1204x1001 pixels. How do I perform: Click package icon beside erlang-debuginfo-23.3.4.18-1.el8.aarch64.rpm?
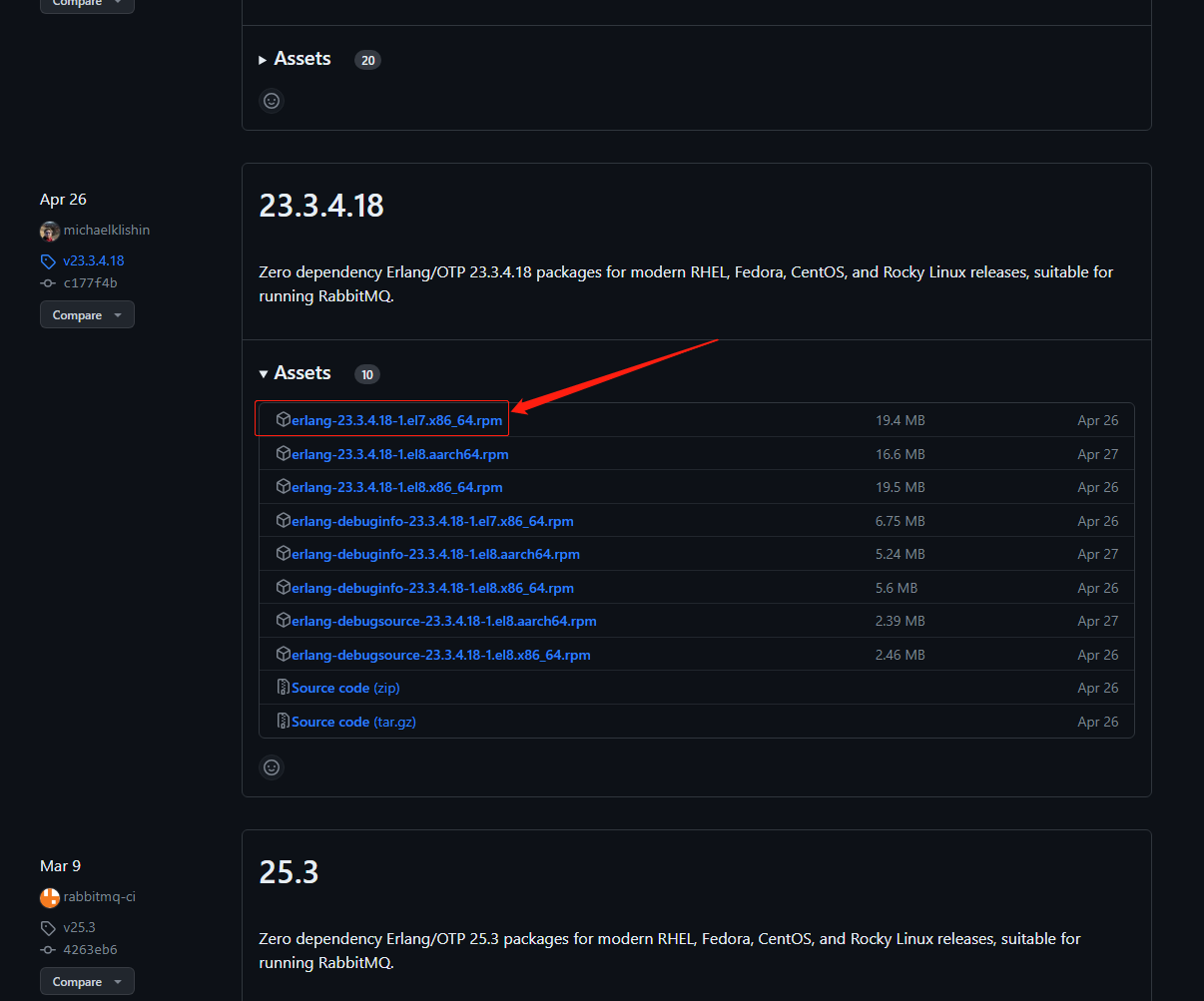point(284,554)
